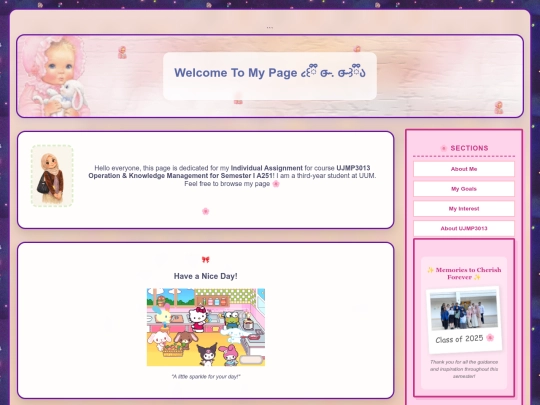Screen dimensions: 540x405
Task: Click the red bow icon above Have a Nice Day
Action: pos(206,259)
